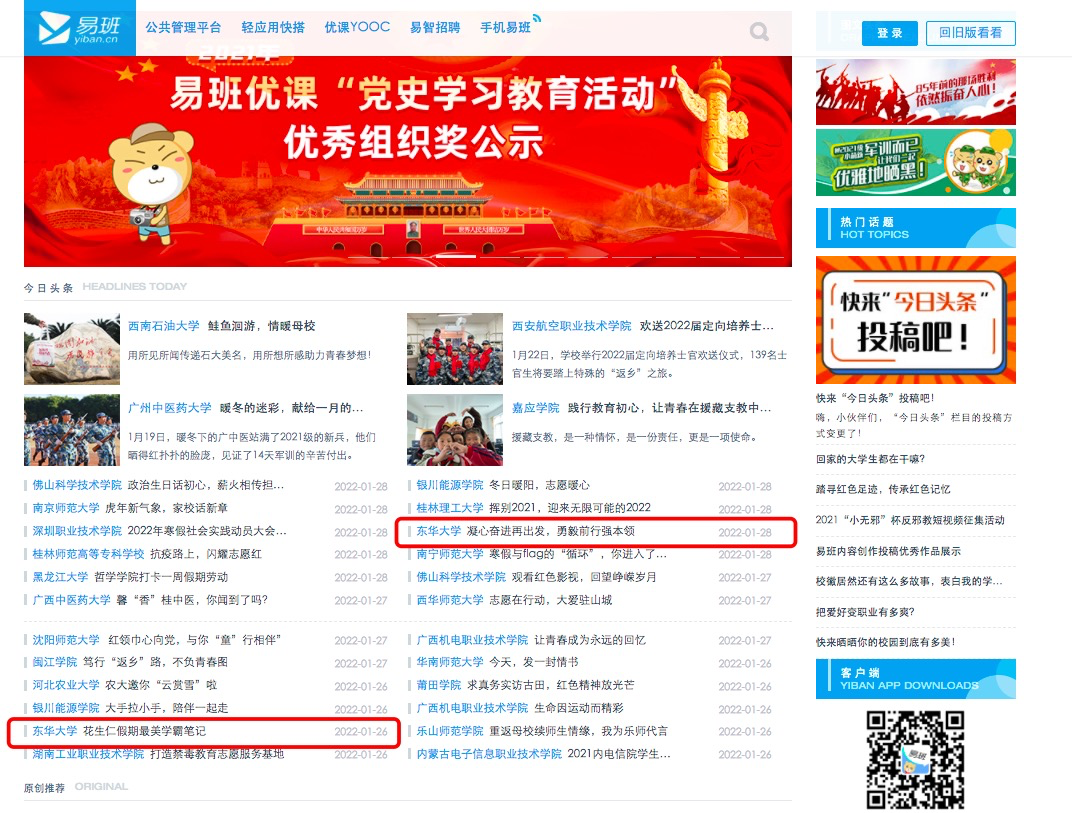Open 回家的大学生都在干嘛 hot topic

point(870,459)
